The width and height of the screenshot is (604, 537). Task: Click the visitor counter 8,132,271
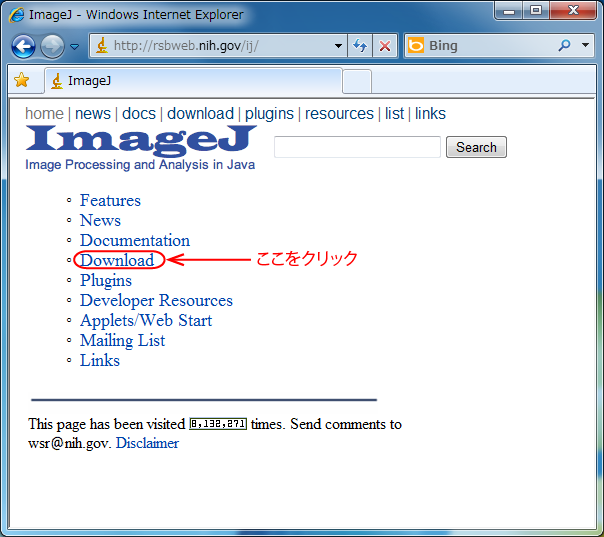point(218,424)
